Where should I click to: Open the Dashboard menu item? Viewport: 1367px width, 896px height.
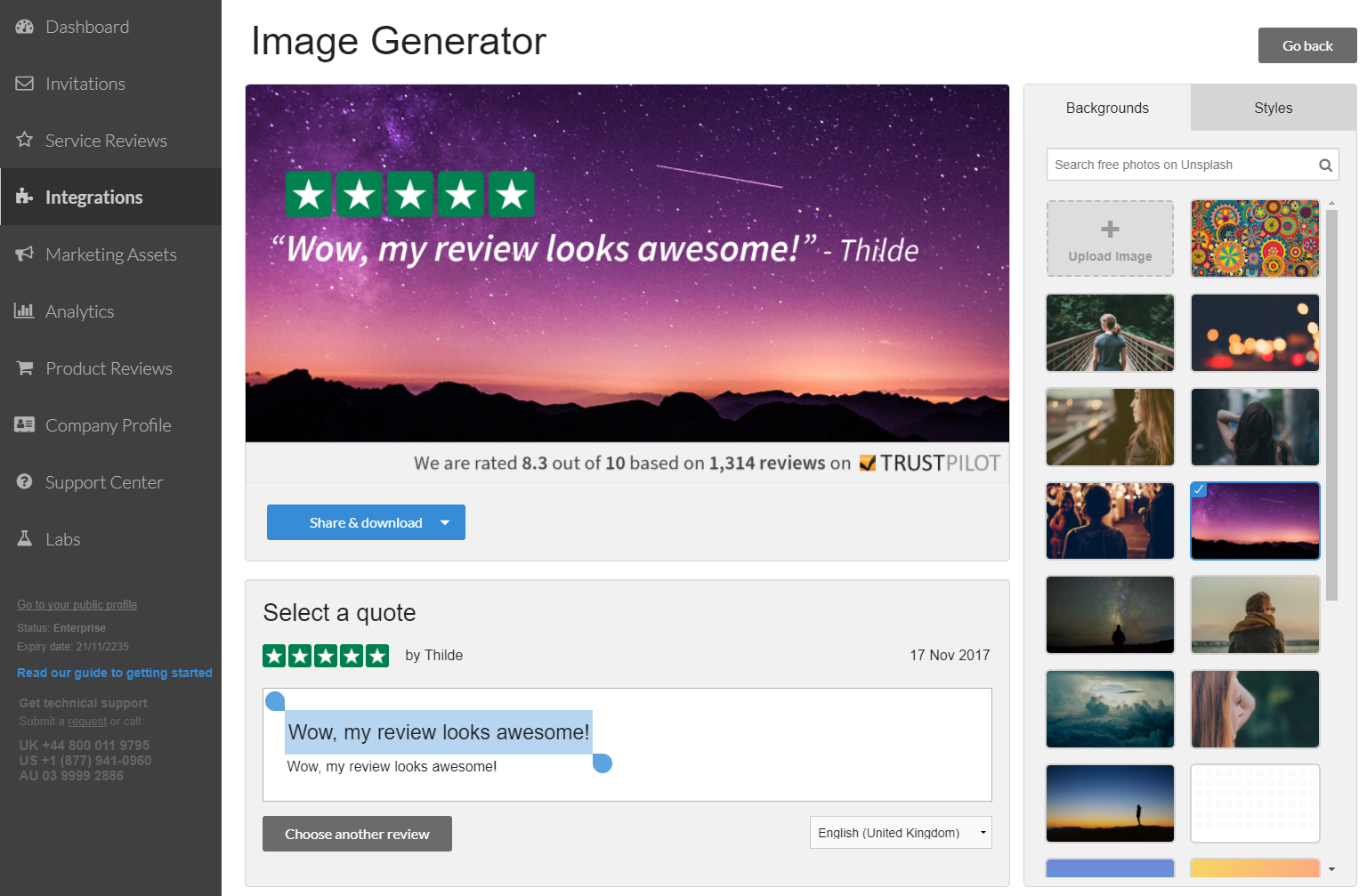[x=110, y=28]
